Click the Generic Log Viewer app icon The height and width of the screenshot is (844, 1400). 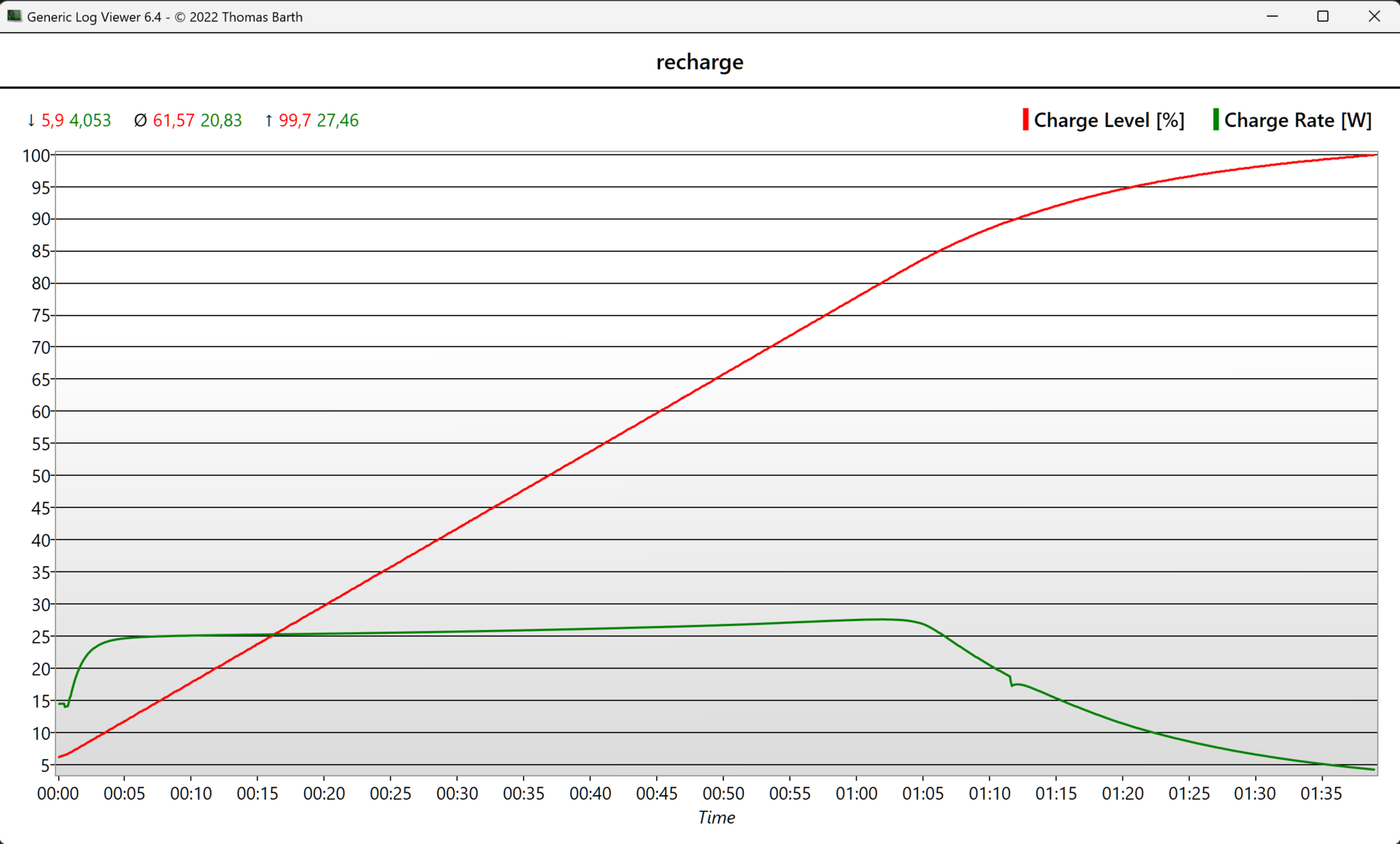14,16
